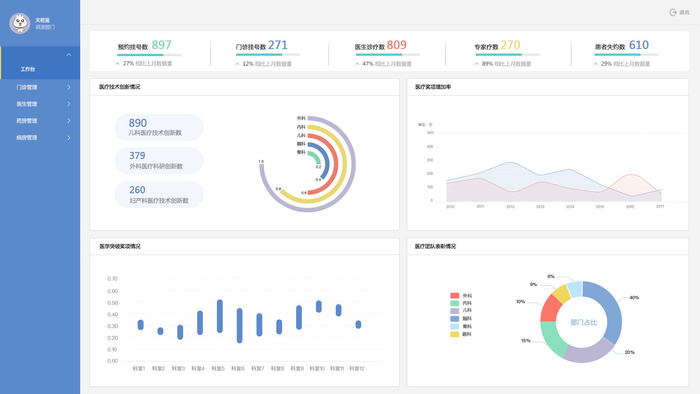The height and width of the screenshot is (394, 700).
Task: Click the small green innermost radial arc
Action: point(318,158)
